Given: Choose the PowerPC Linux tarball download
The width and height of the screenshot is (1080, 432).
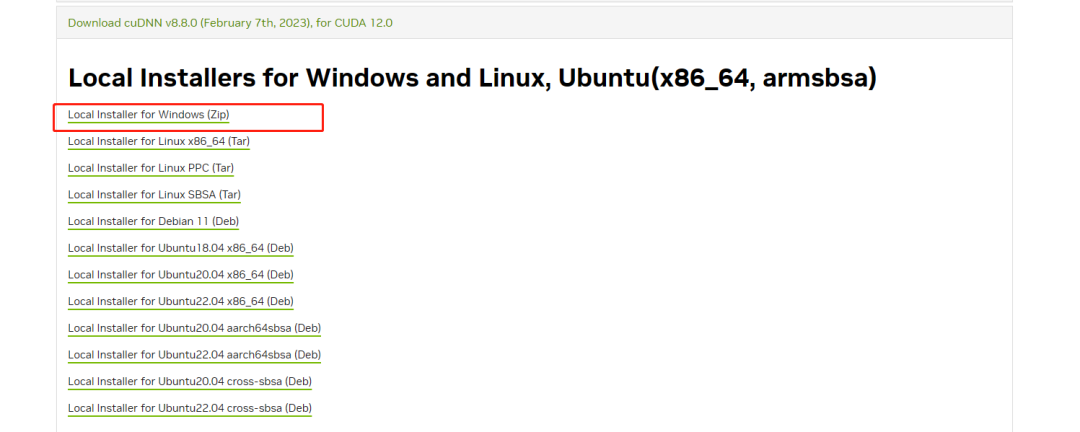Looking at the screenshot, I should [150, 168].
